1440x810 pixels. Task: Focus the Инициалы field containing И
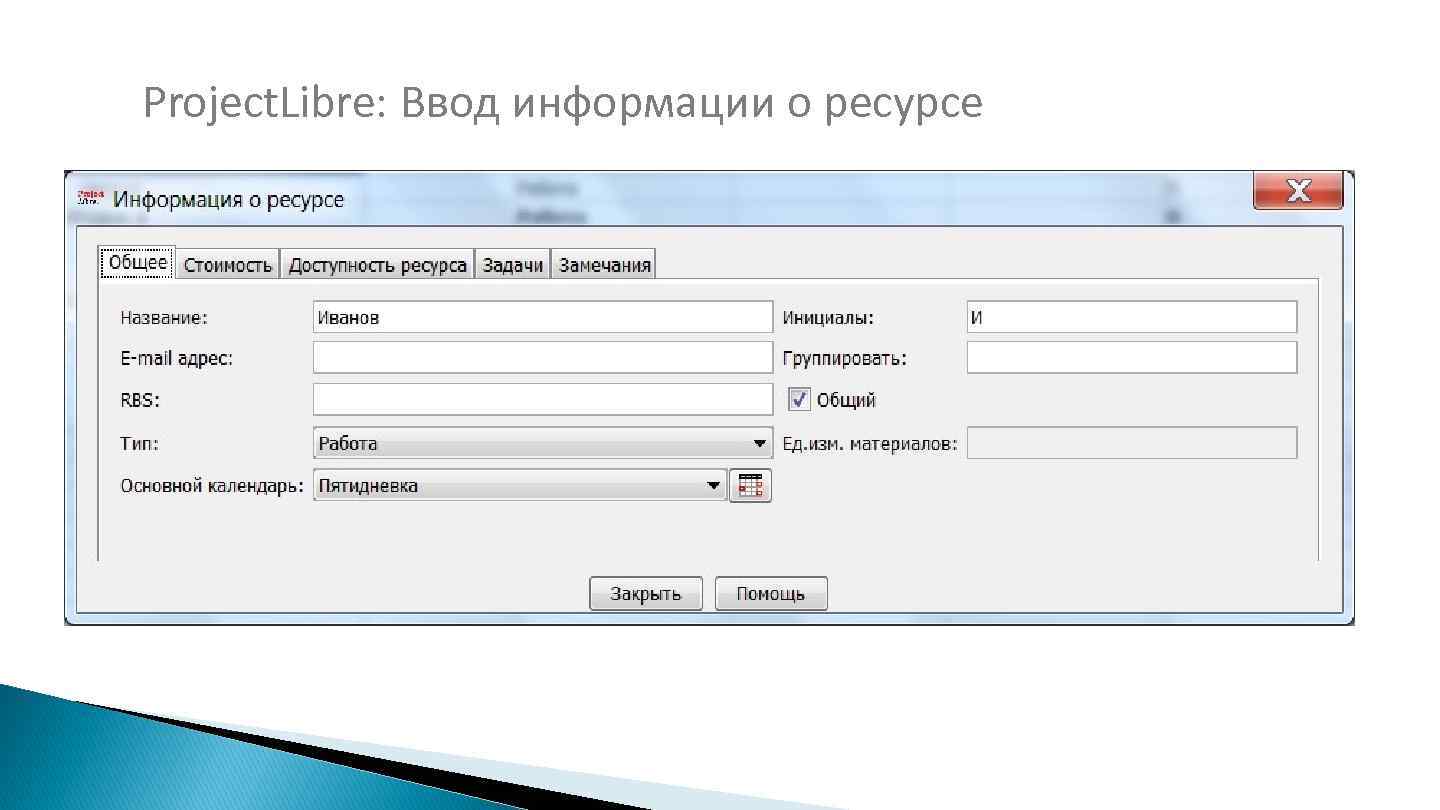click(1132, 317)
